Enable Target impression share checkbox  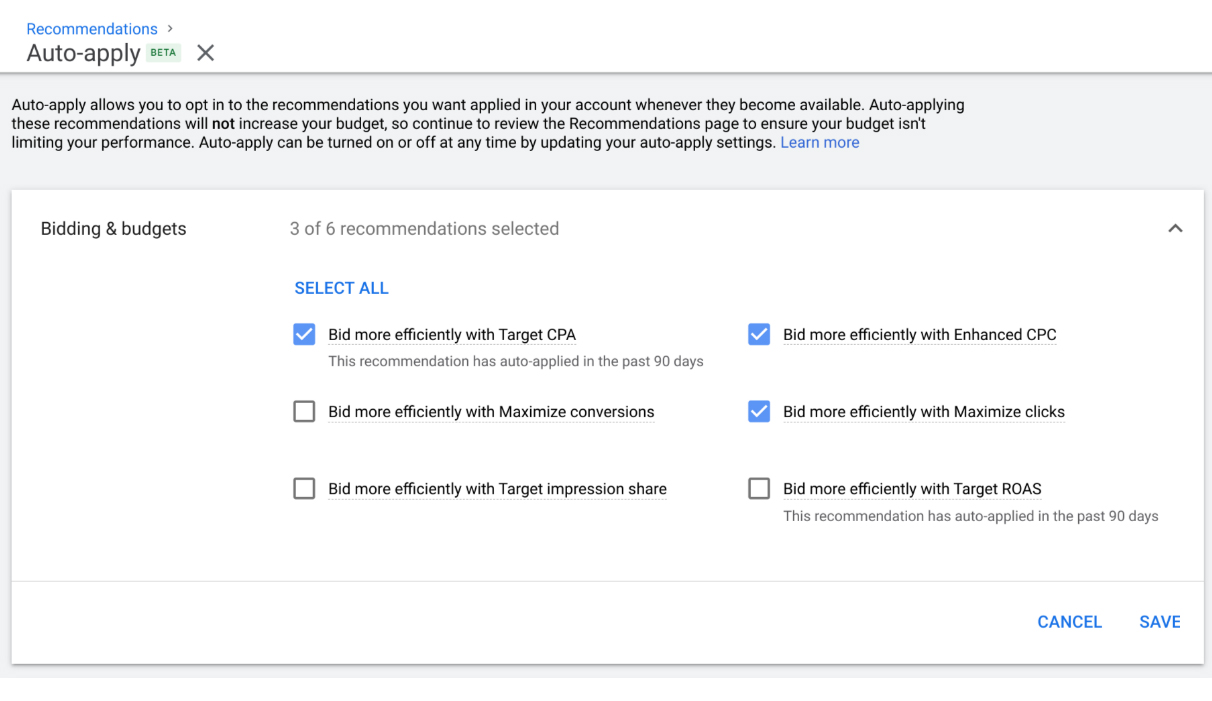pyautogui.click(x=304, y=489)
